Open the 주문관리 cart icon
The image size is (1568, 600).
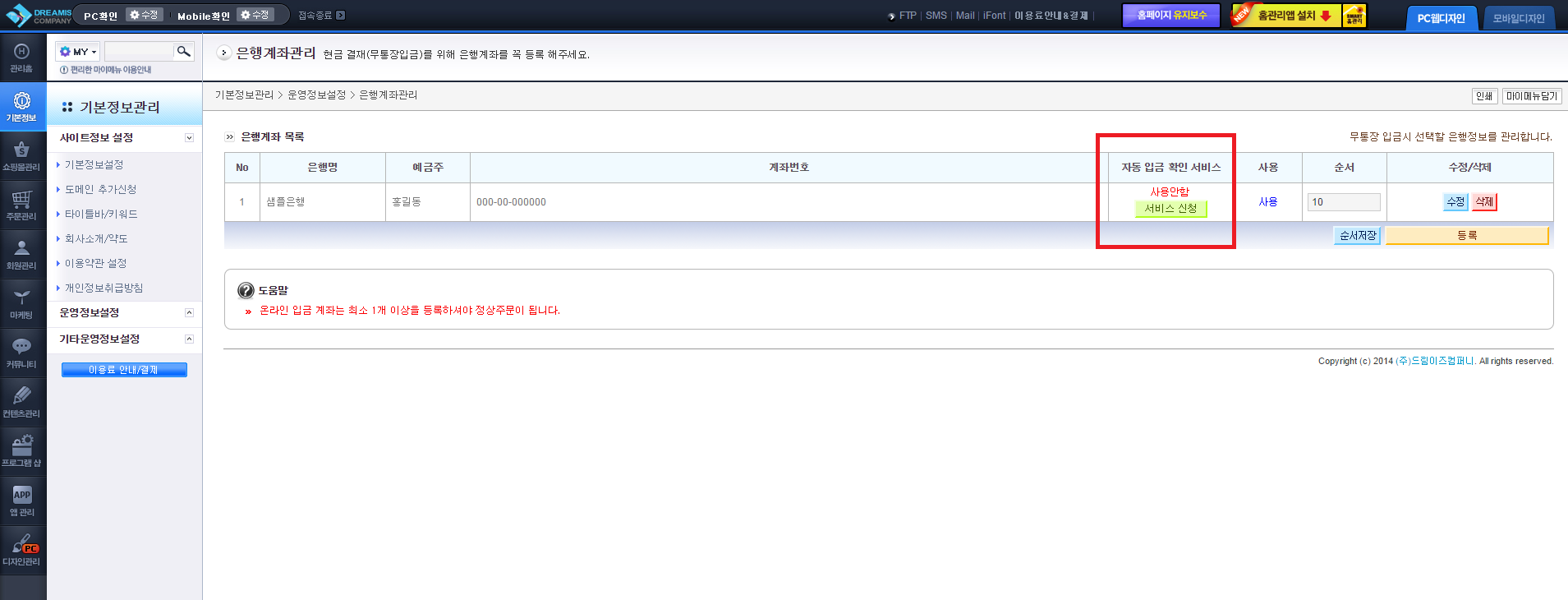coord(22,205)
